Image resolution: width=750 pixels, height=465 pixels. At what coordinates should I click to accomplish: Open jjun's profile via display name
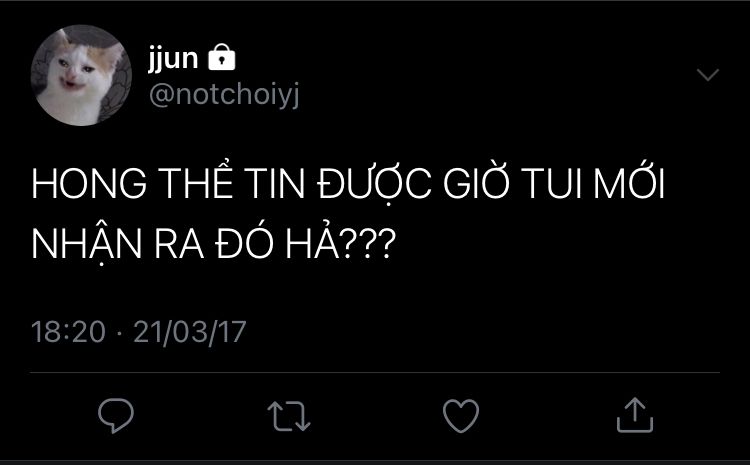point(173,60)
